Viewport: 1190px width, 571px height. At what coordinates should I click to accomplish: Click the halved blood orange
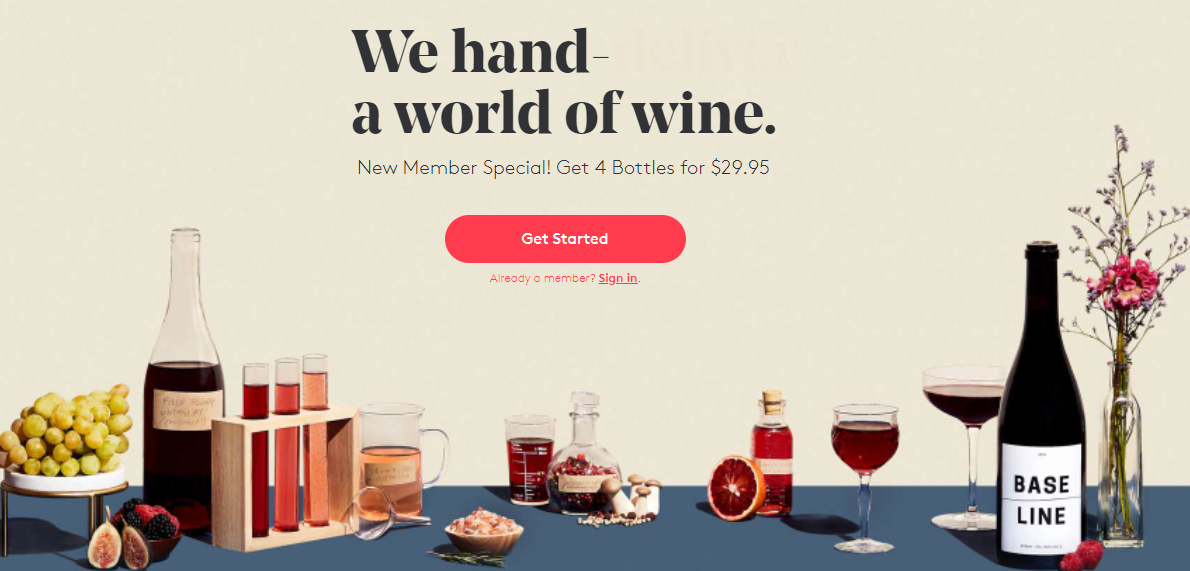pos(735,487)
